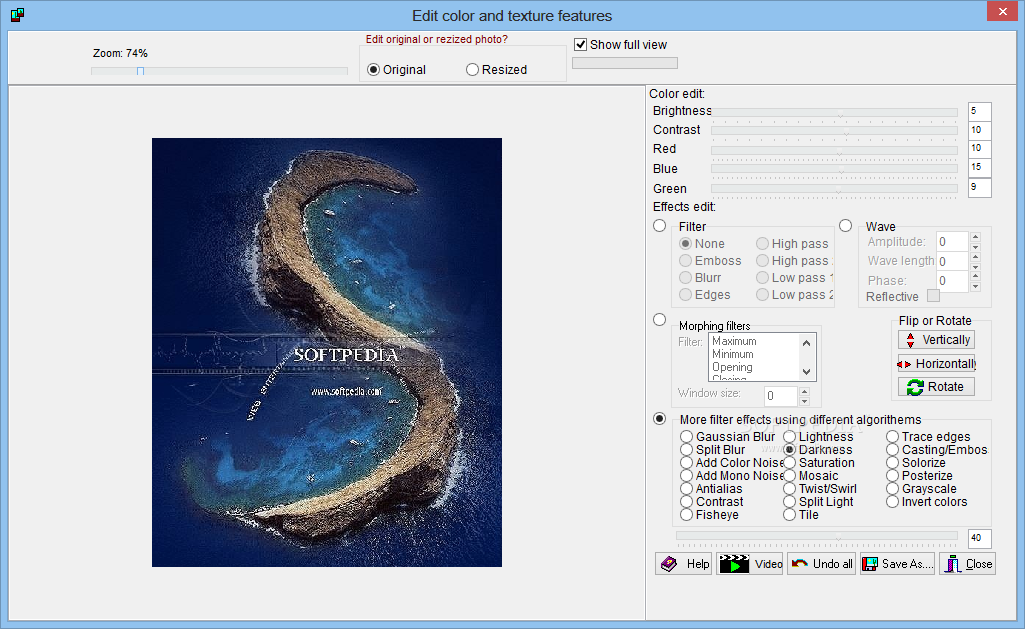
Task: Click the undo arrow icon on Undo all
Action: pyautogui.click(x=800, y=564)
